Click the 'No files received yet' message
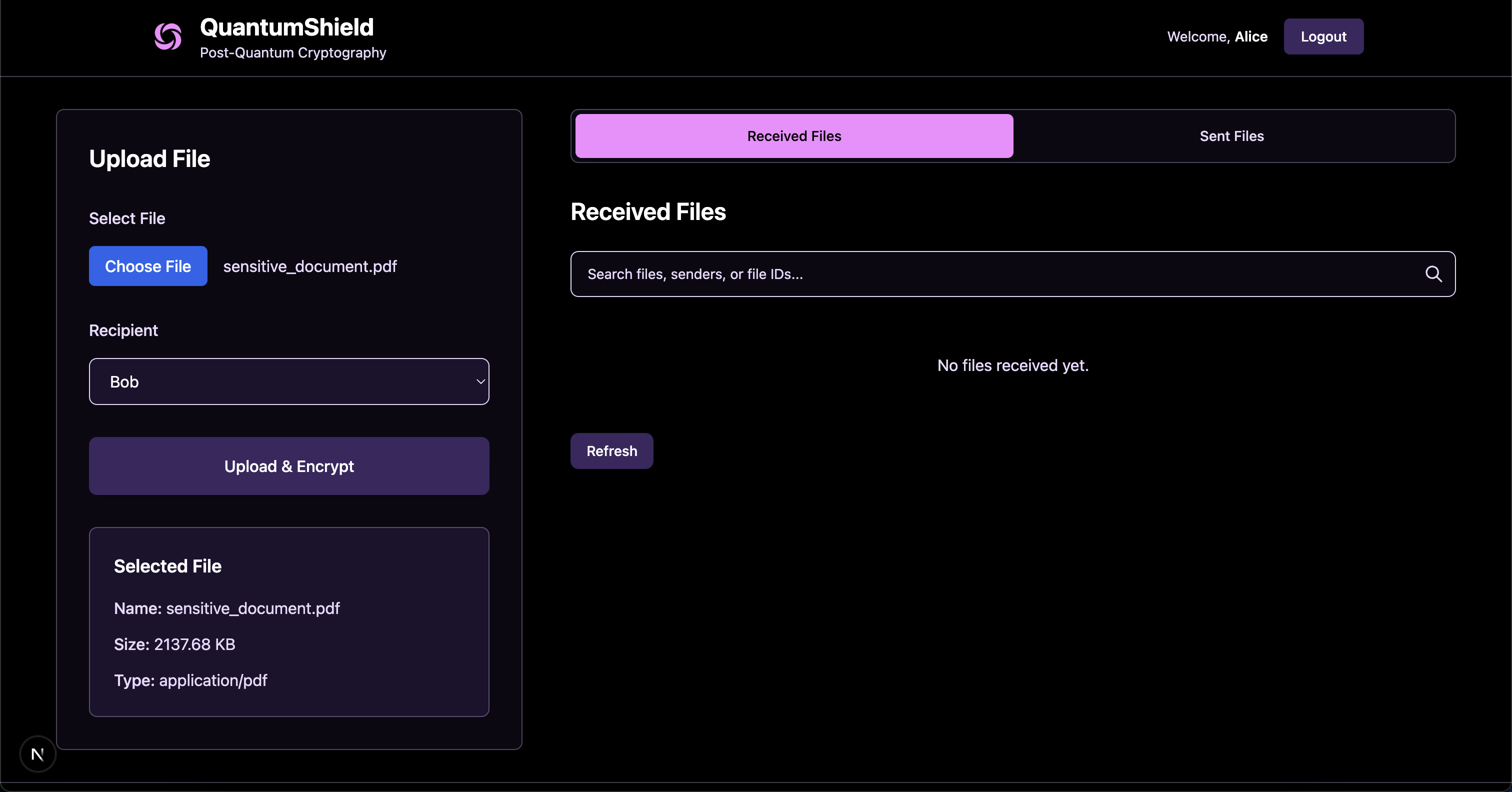The image size is (1512, 792). coord(1012,365)
